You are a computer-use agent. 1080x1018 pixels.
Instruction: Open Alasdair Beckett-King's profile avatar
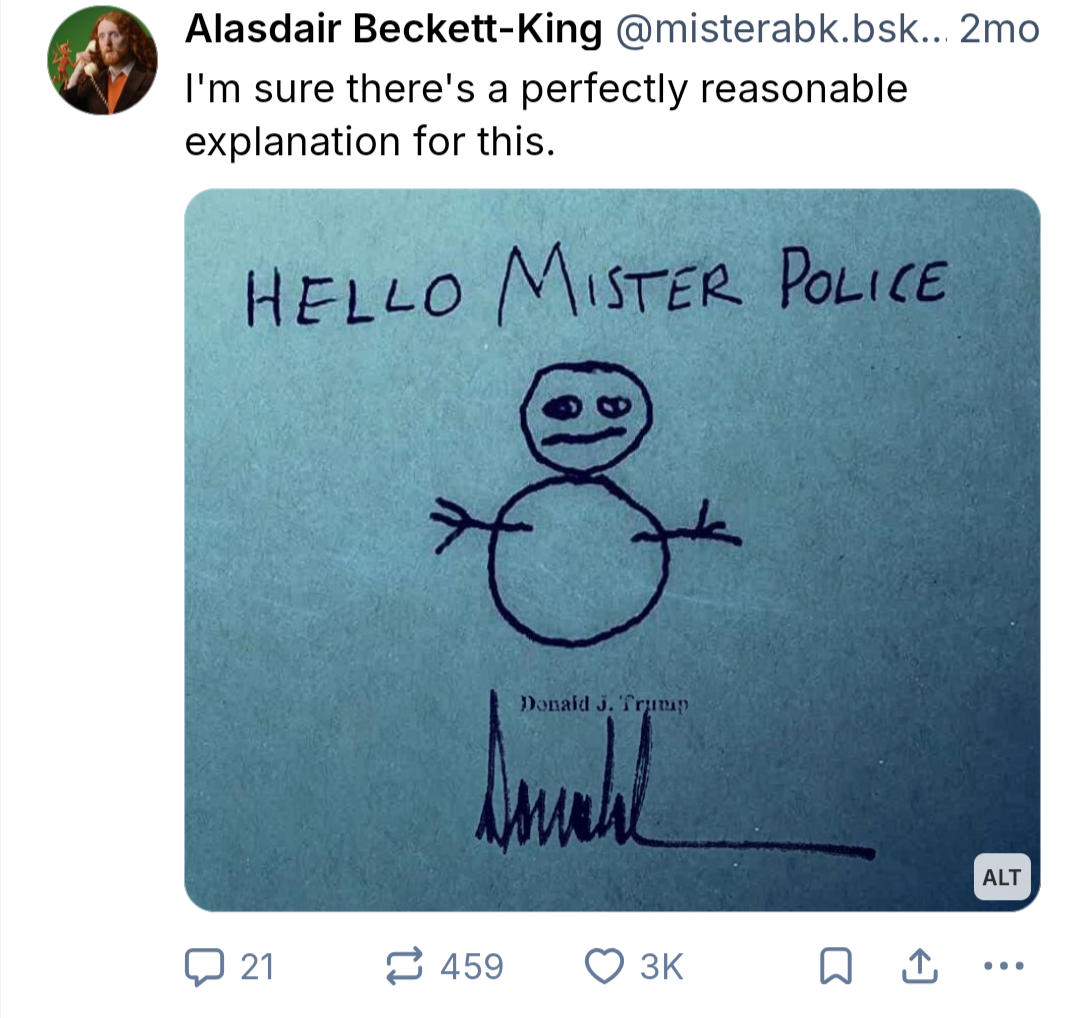click(102, 60)
